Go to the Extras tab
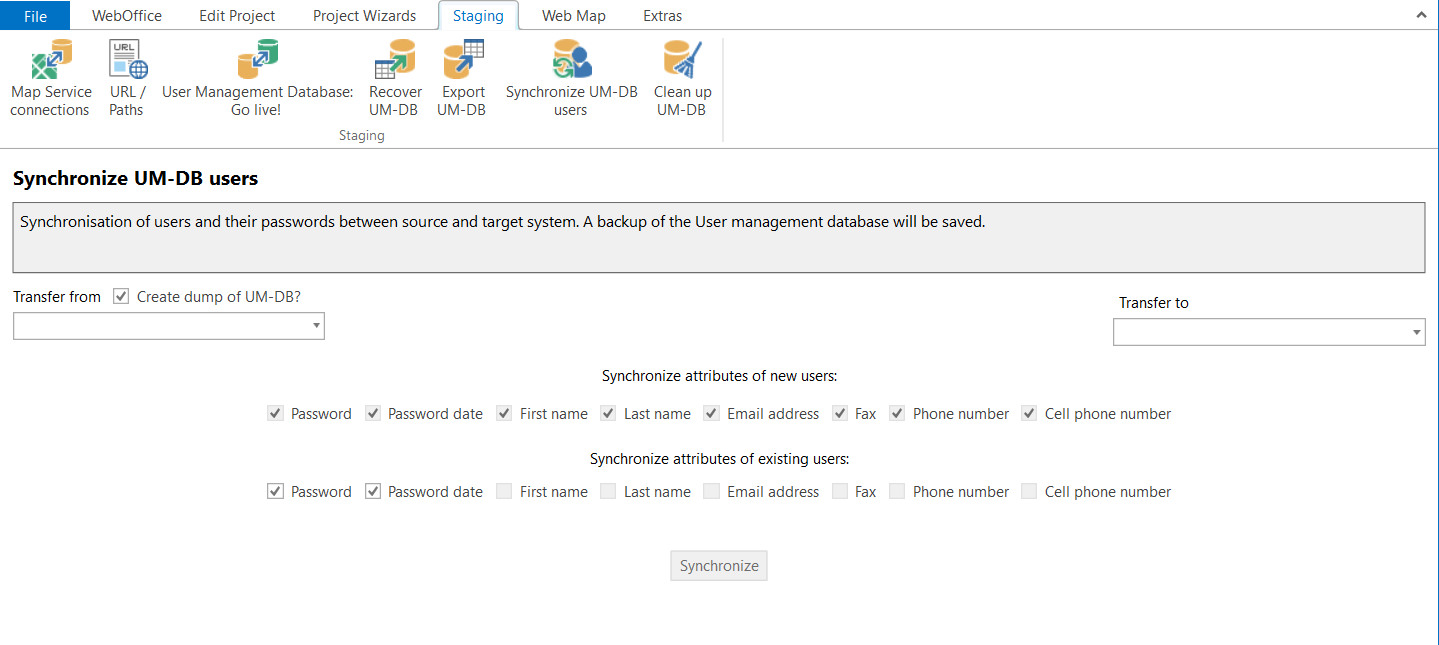This screenshot has width=1439, height=645. click(x=662, y=15)
